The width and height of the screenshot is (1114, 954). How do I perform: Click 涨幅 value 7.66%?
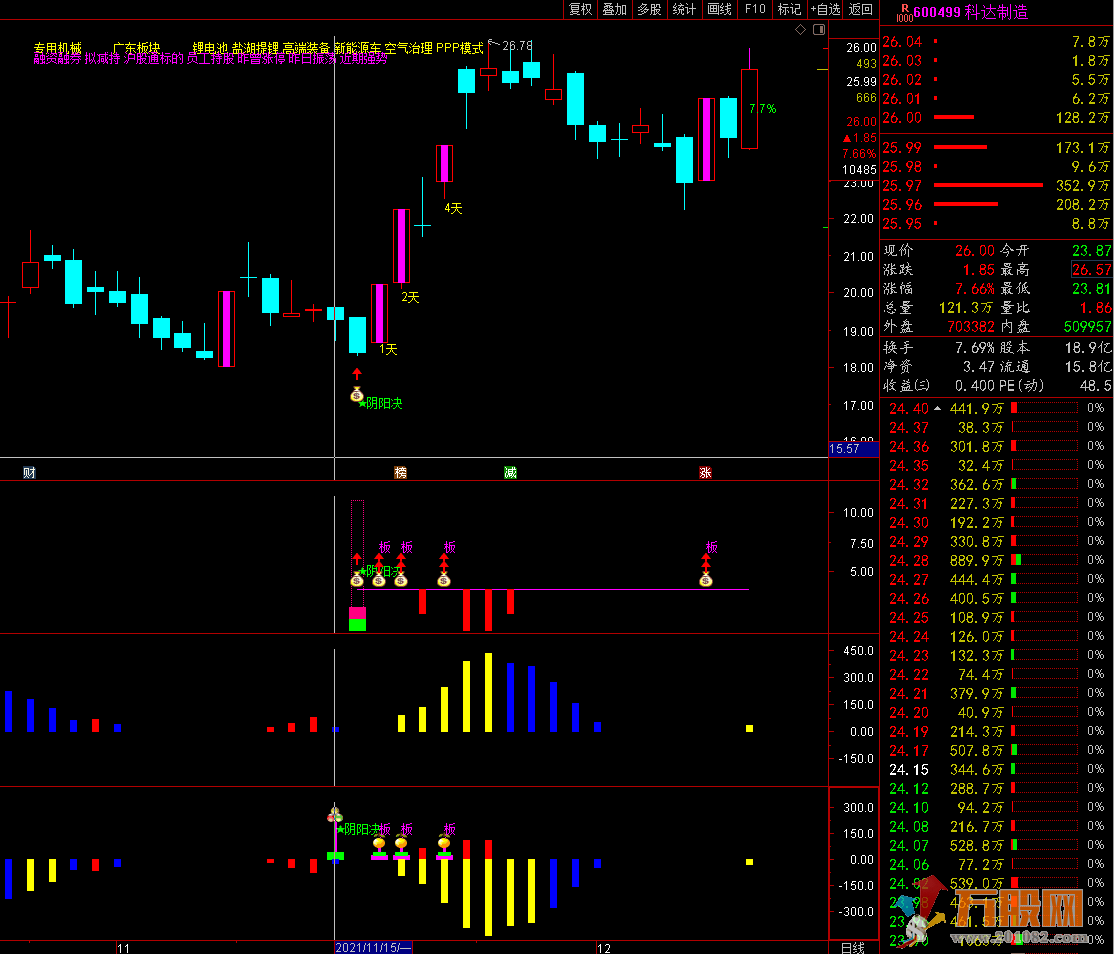pyautogui.click(x=975, y=288)
